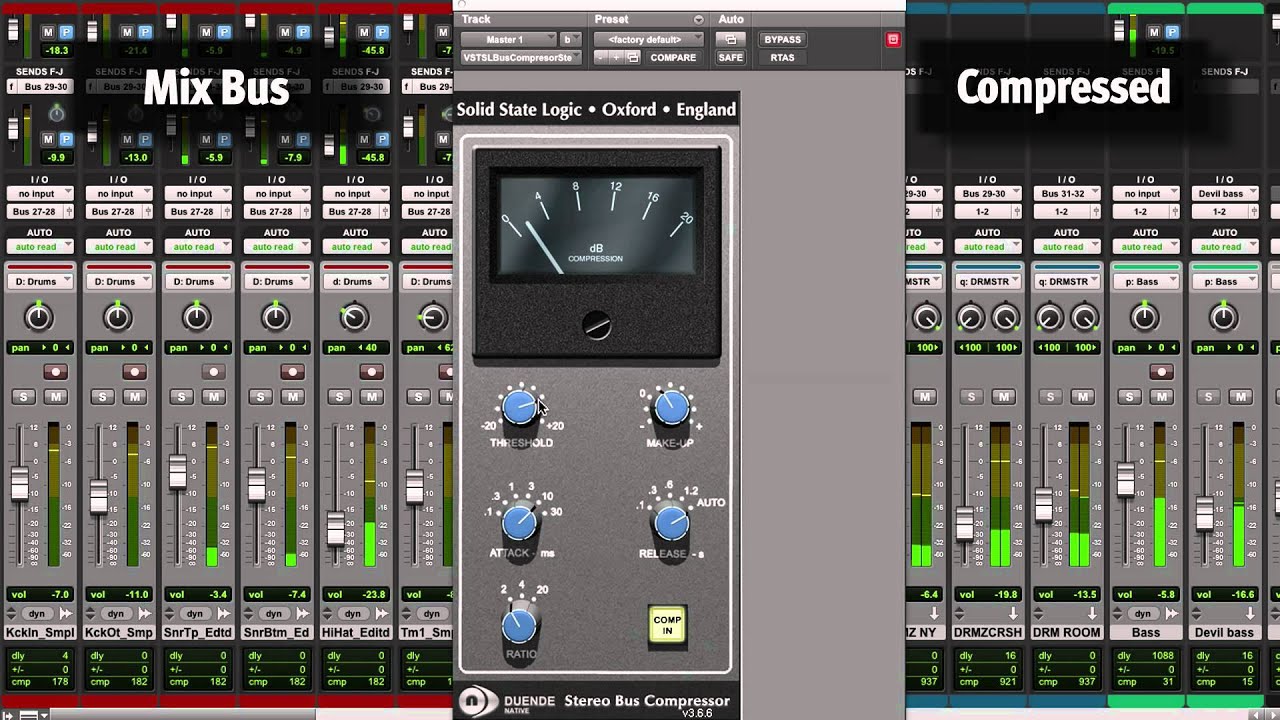Click the pan knob on Devil bass track

point(1223,318)
